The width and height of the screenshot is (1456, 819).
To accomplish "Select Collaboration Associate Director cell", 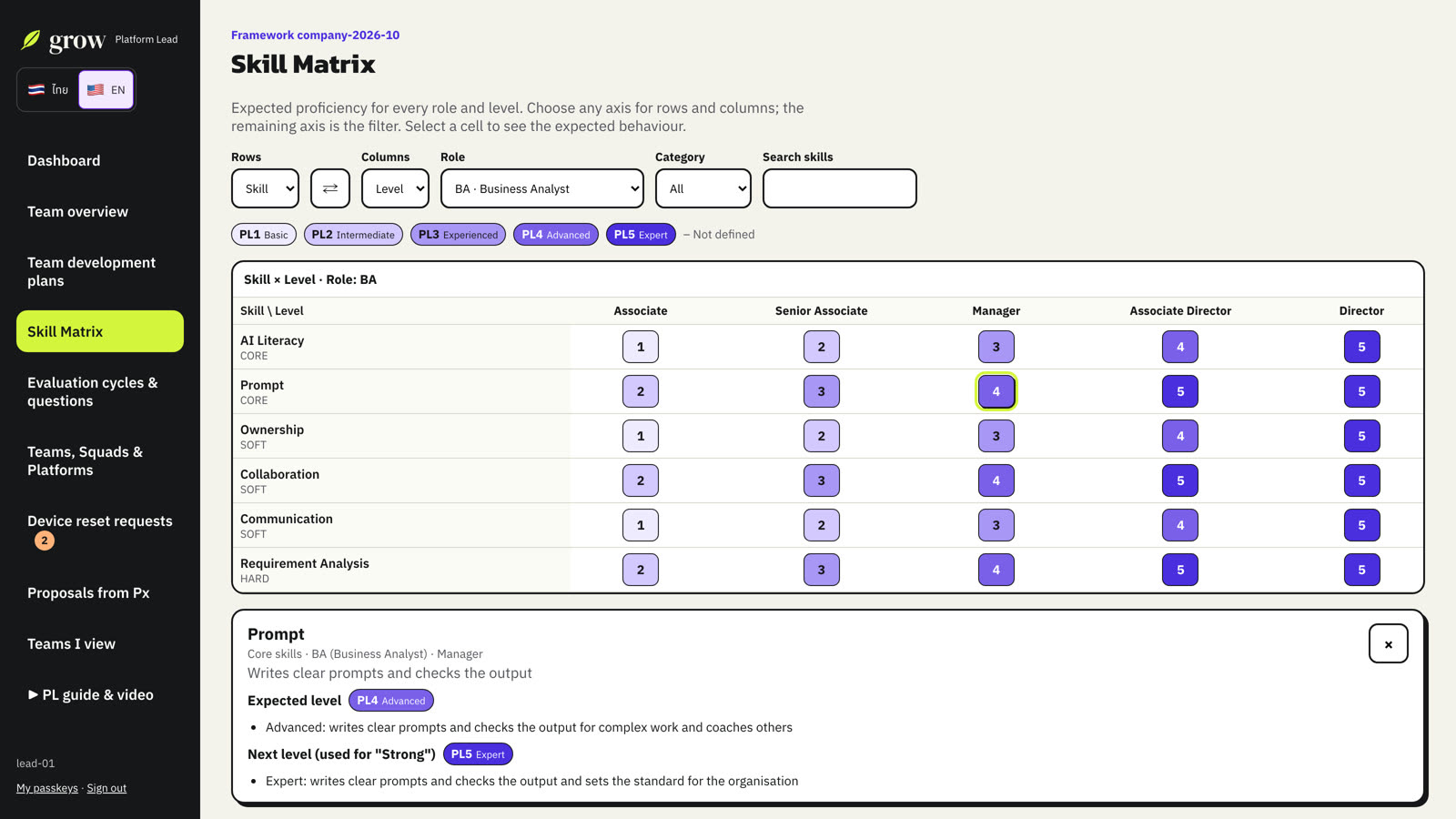I will (1180, 480).
